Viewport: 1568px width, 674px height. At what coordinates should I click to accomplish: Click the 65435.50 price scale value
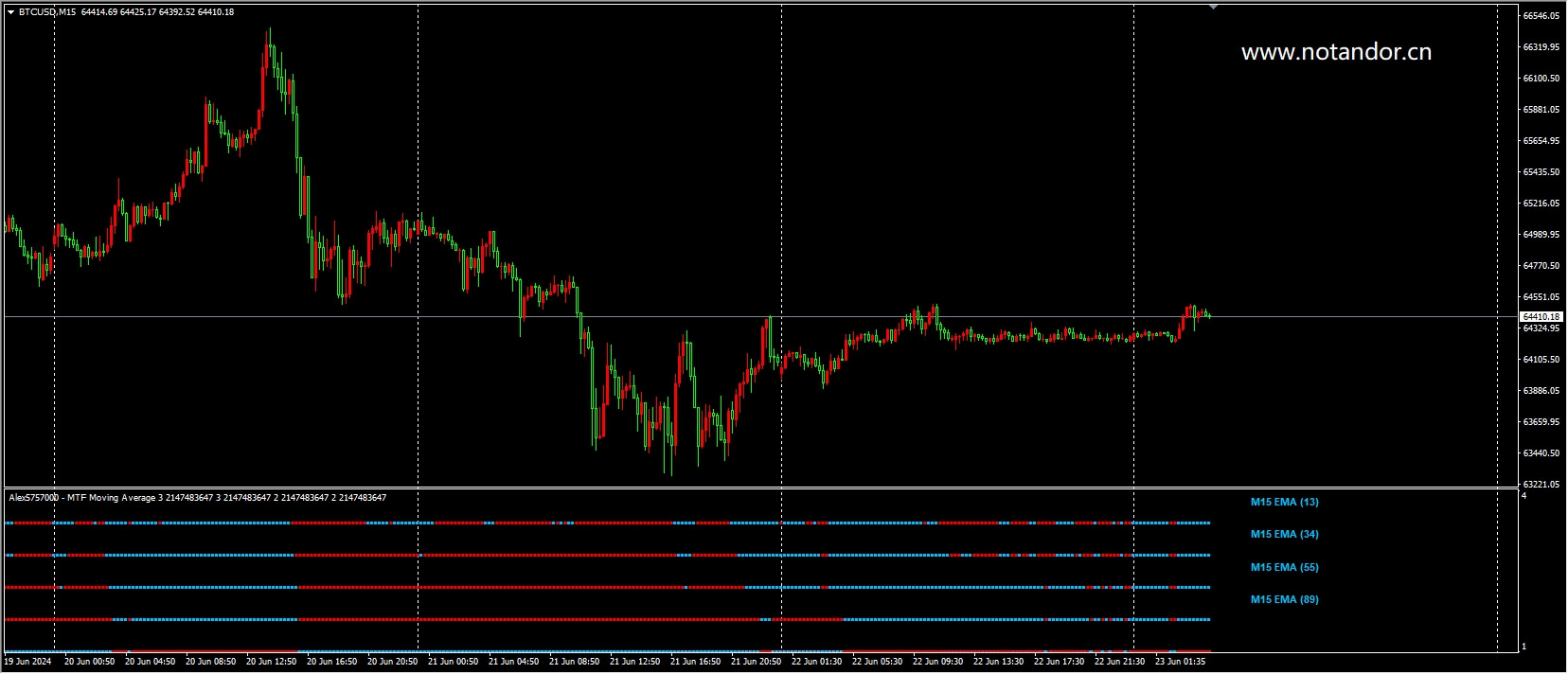[x=1541, y=172]
